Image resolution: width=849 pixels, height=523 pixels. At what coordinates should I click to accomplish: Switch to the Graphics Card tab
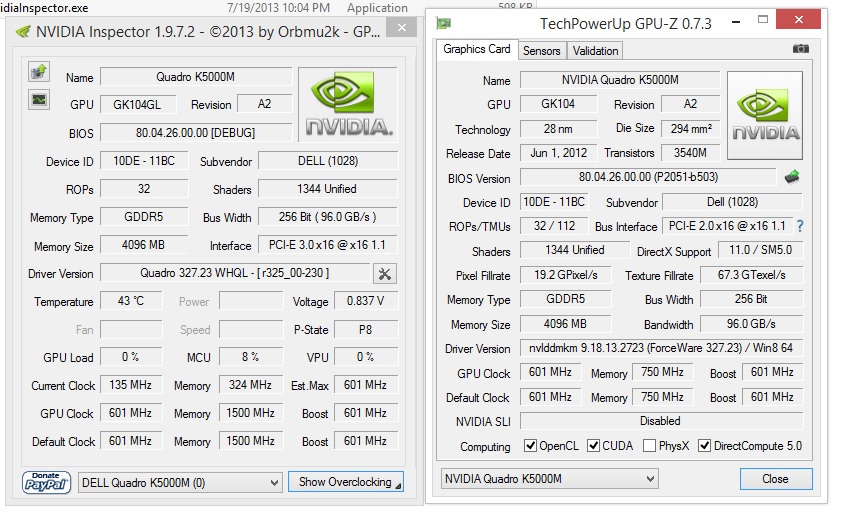pos(477,49)
